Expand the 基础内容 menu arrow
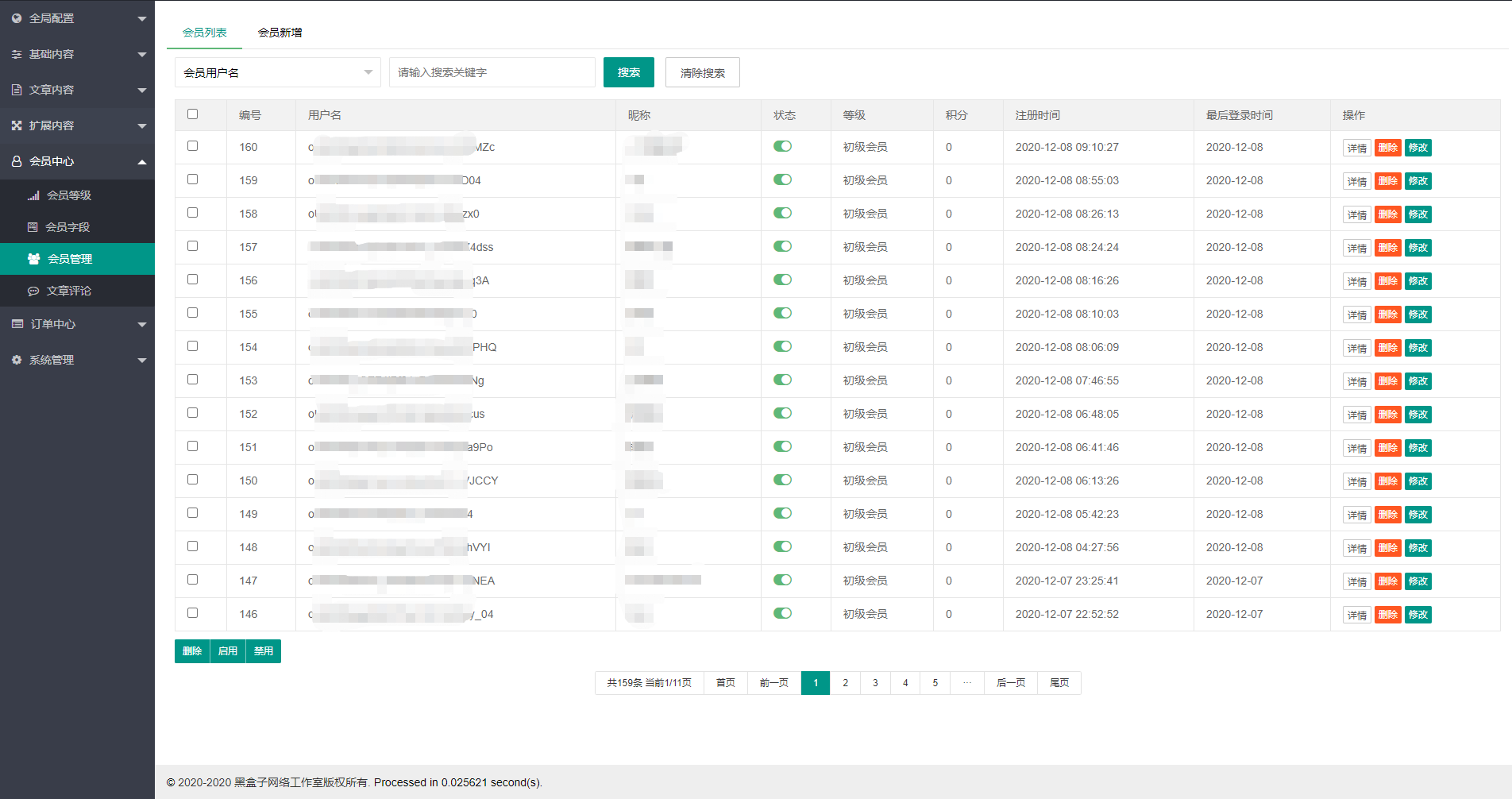 point(142,54)
